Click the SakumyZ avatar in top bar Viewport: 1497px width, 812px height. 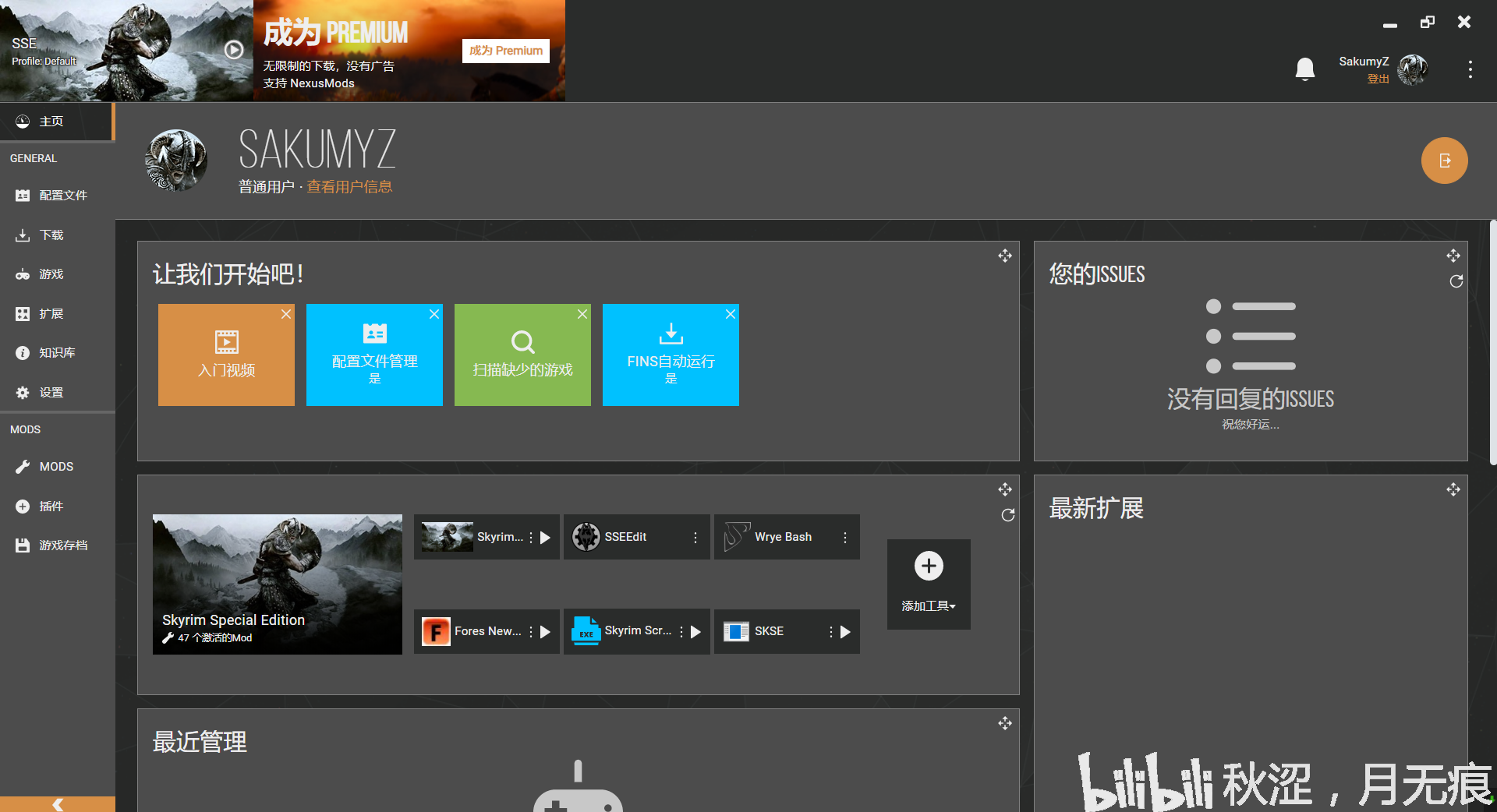tap(1413, 69)
